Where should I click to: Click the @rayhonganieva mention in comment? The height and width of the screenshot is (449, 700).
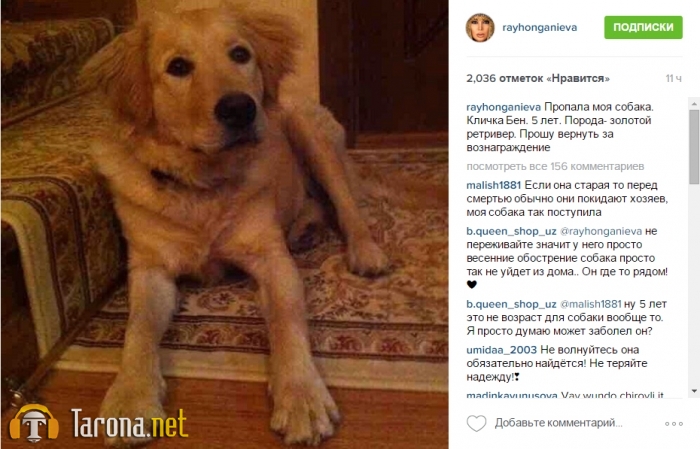pyautogui.click(x=601, y=231)
